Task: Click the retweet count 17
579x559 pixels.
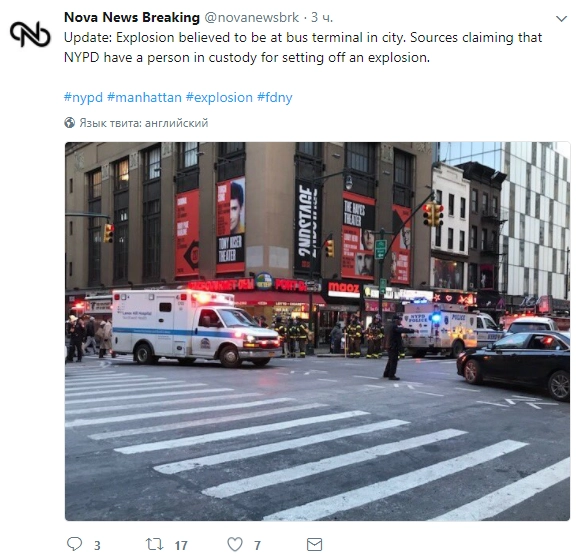Action: (181, 545)
